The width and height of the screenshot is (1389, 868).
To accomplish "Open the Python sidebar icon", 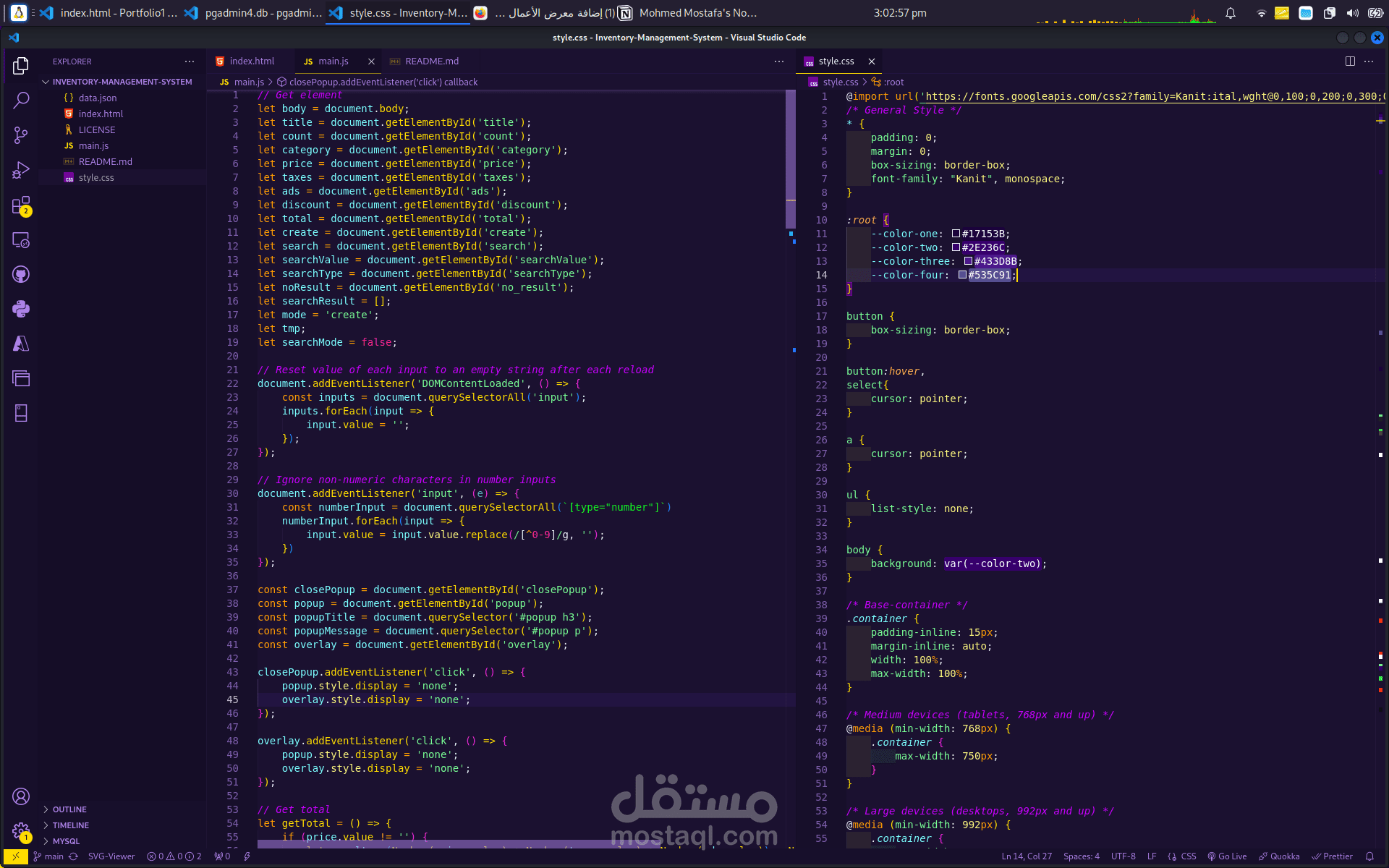I will pos(21,310).
